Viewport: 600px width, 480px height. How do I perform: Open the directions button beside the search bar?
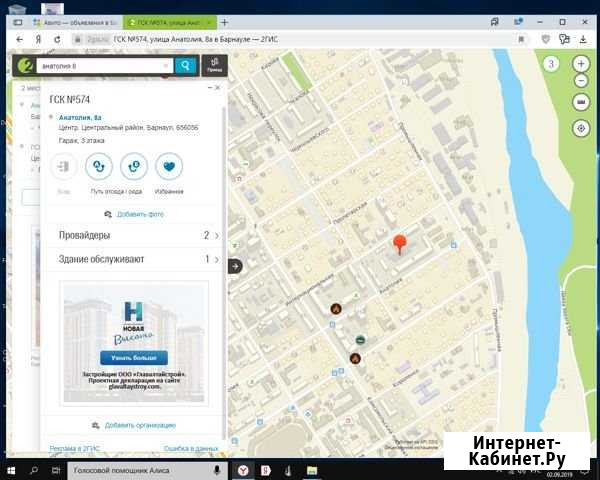pos(214,65)
